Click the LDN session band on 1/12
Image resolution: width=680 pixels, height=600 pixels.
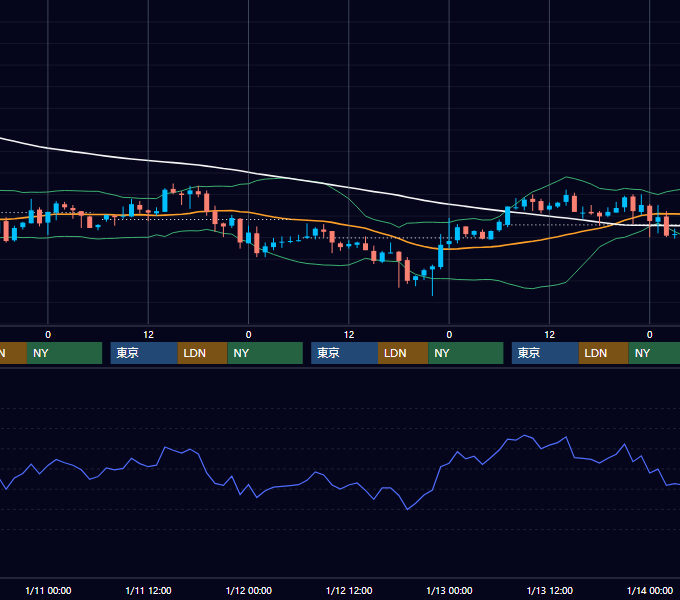403,353
